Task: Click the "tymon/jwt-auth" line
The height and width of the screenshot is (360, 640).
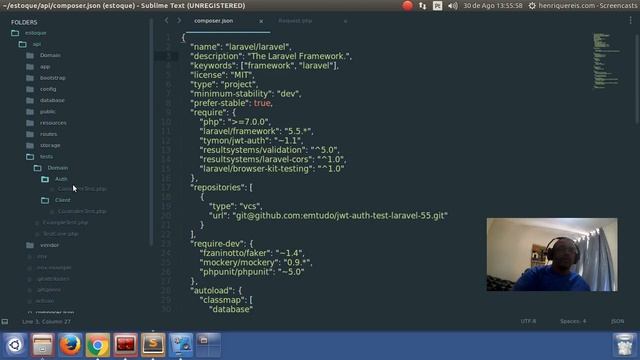Action: 251,141
